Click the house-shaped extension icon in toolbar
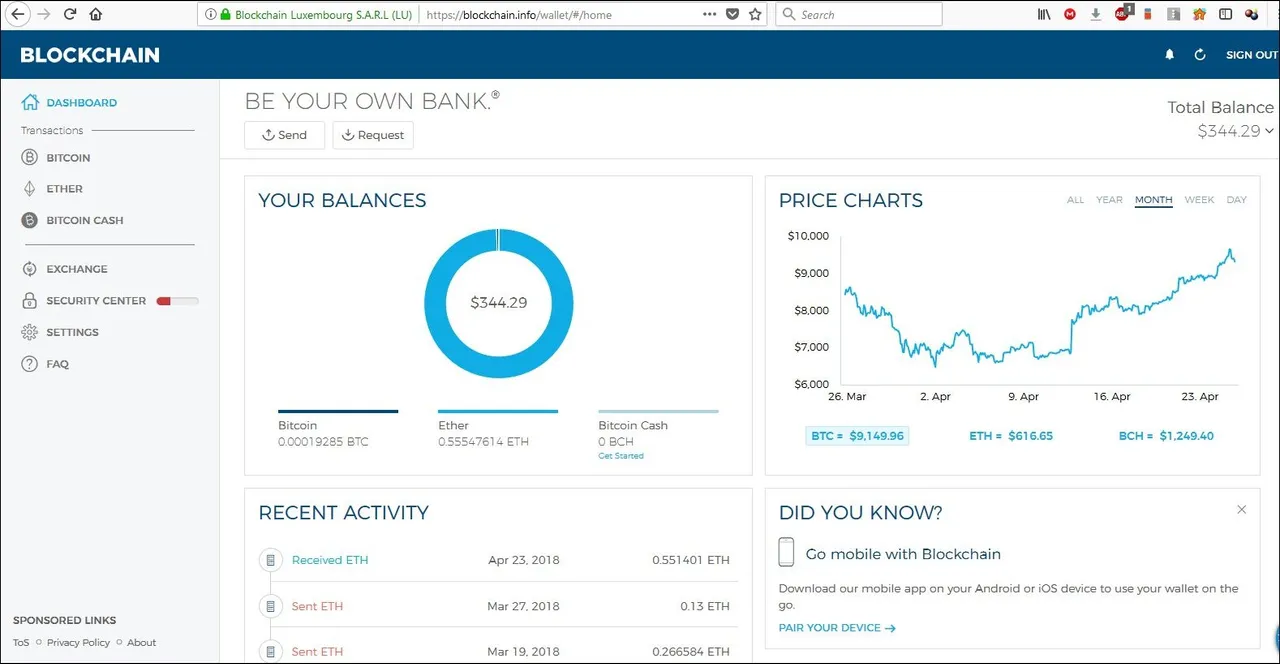 [1199, 15]
